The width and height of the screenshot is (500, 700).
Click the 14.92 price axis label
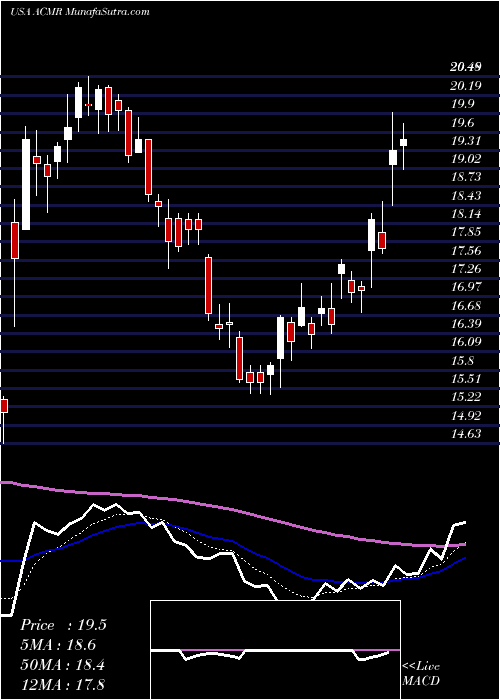466,415
